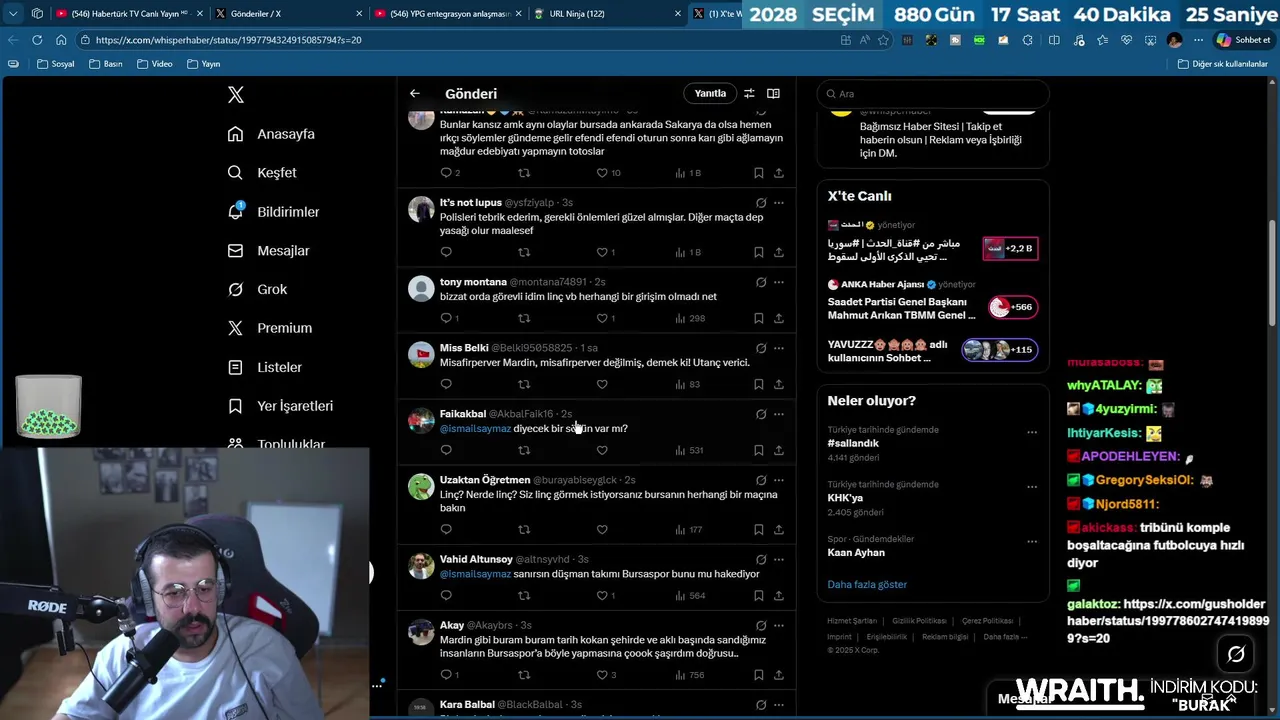Switch to Habertürk TV Canlı Yayın tab

[x=130, y=14]
